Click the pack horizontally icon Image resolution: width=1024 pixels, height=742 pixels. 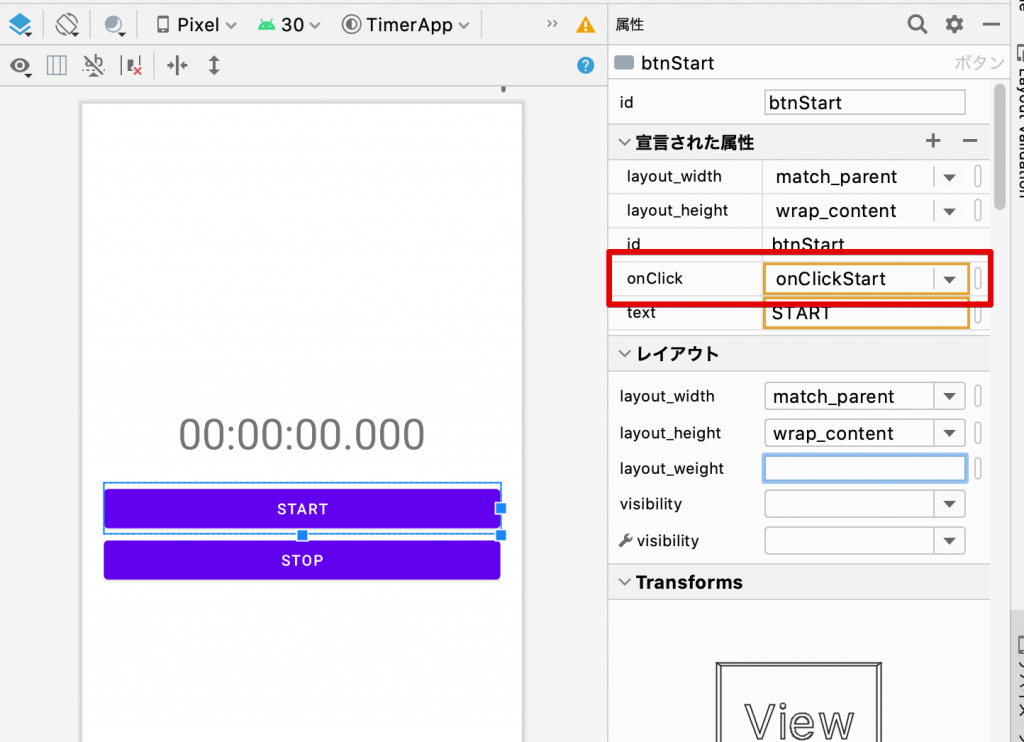176,66
